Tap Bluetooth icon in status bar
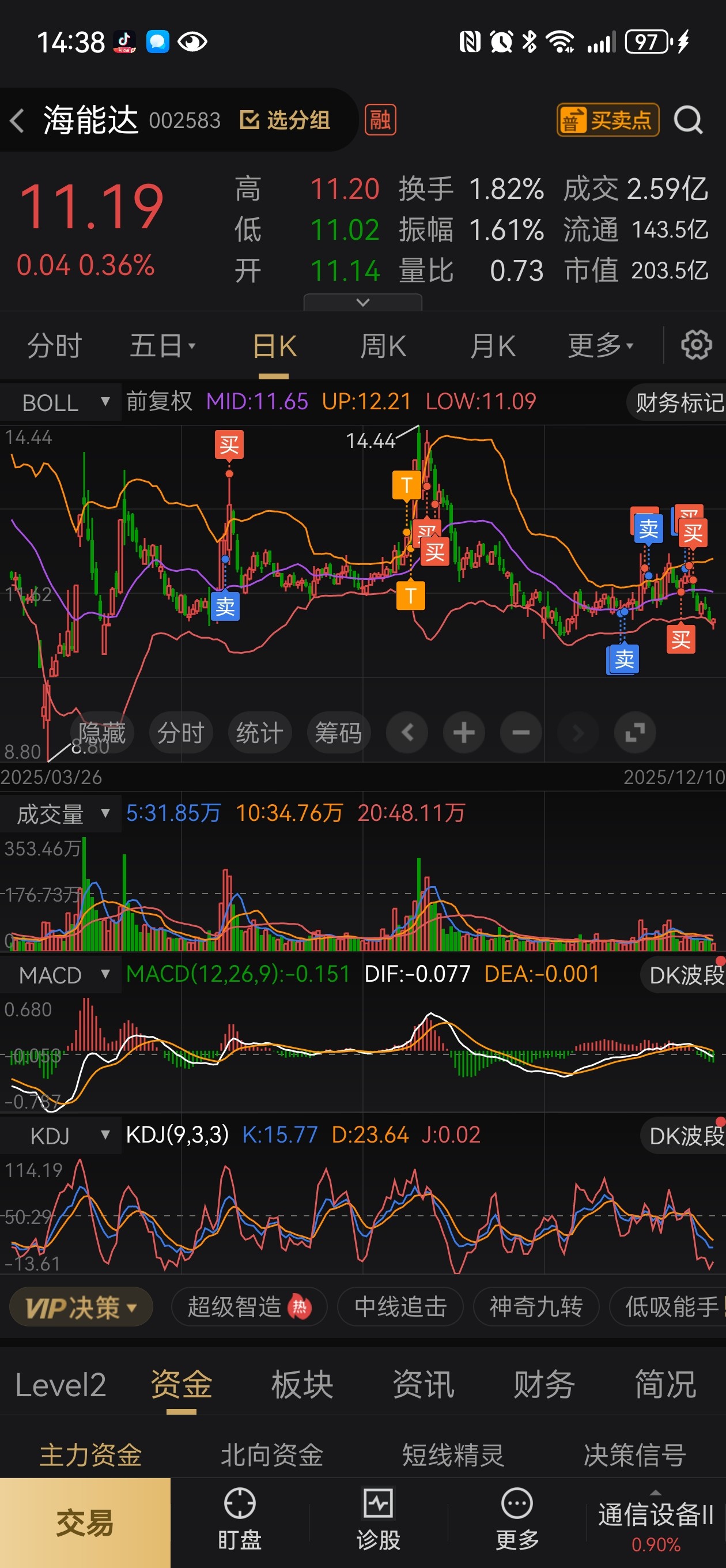 click(x=530, y=42)
